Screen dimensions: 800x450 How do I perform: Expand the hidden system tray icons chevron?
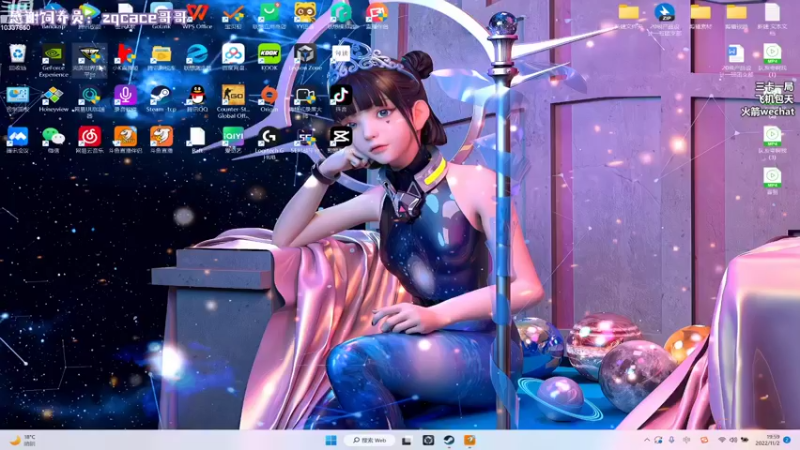[646, 440]
